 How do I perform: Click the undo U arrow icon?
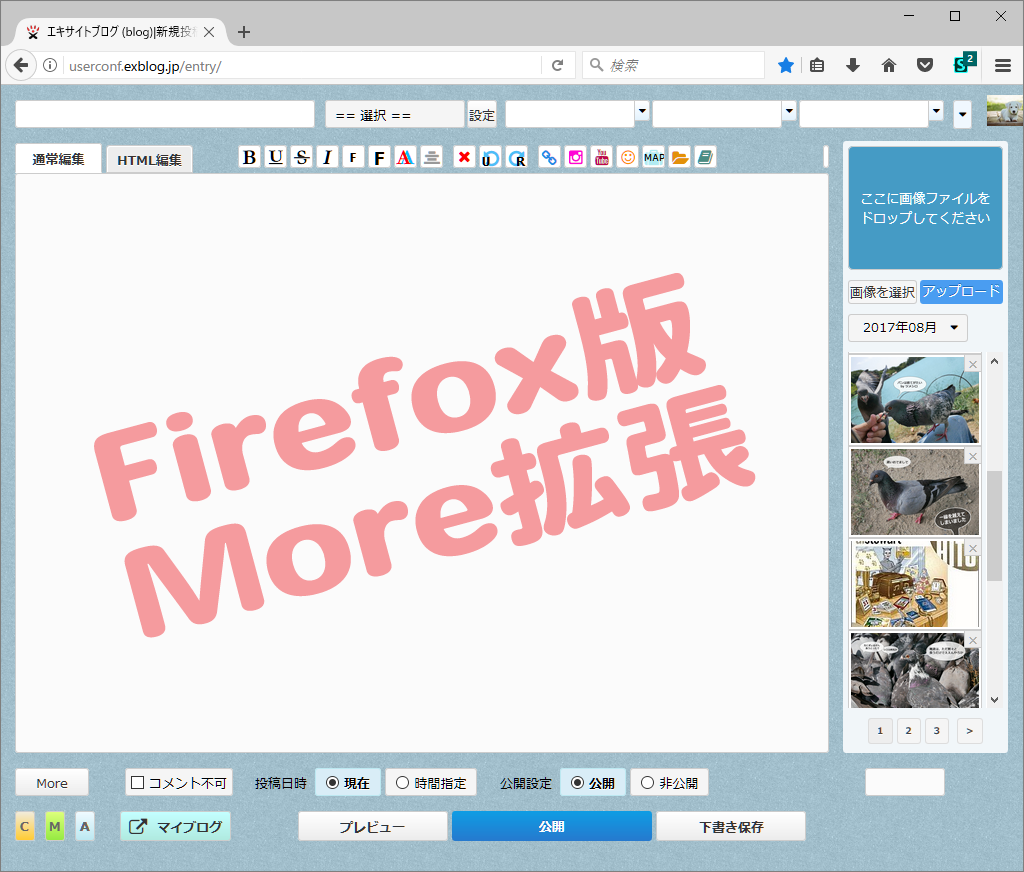point(490,157)
